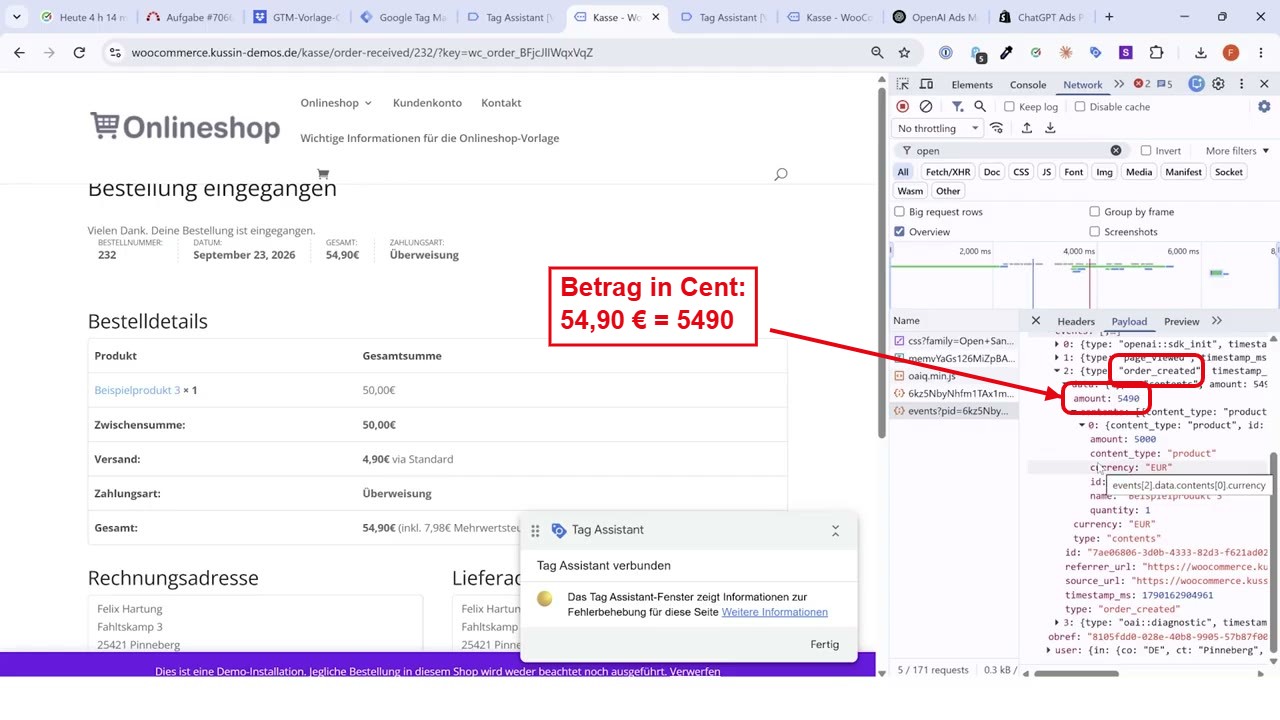Open the shopping cart icon in shop menu
1280x720 pixels.
322,173
